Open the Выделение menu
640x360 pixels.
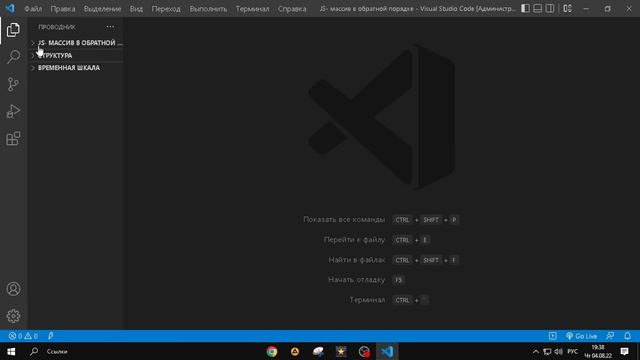pyautogui.click(x=102, y=9)
